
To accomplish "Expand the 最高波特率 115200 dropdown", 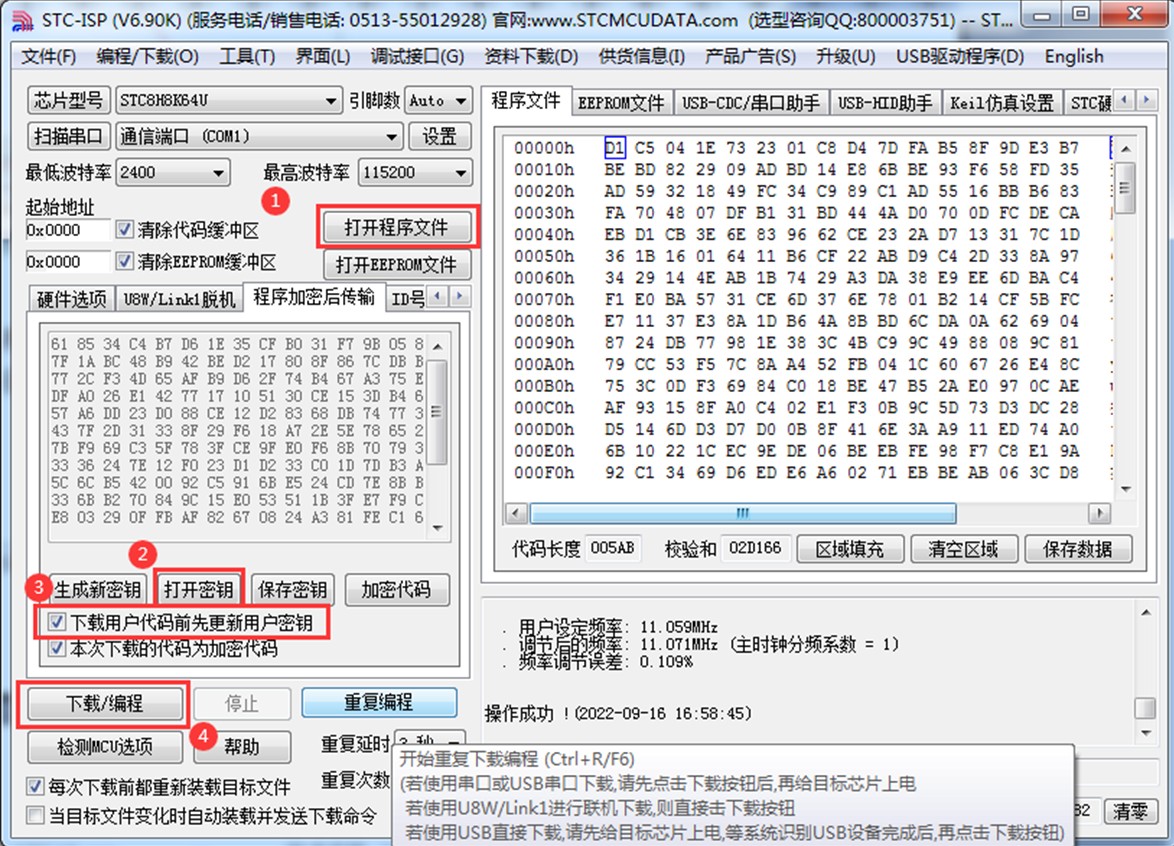I will [x=460, y=173].
